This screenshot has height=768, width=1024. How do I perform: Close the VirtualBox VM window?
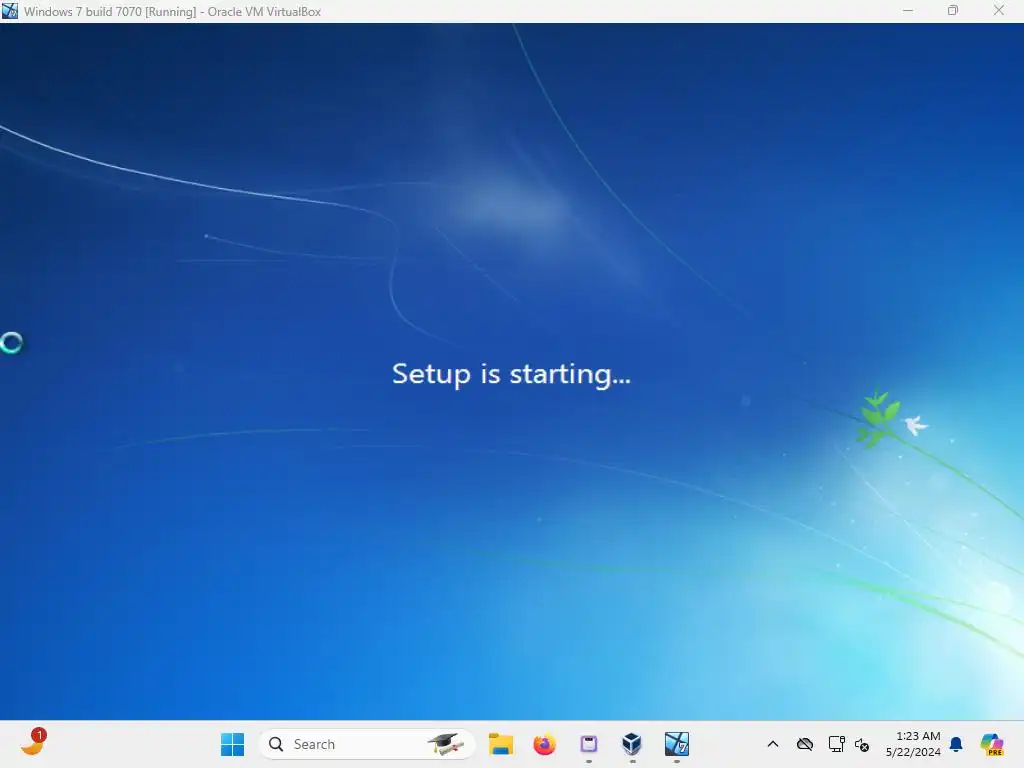click(x=999, y=11)
